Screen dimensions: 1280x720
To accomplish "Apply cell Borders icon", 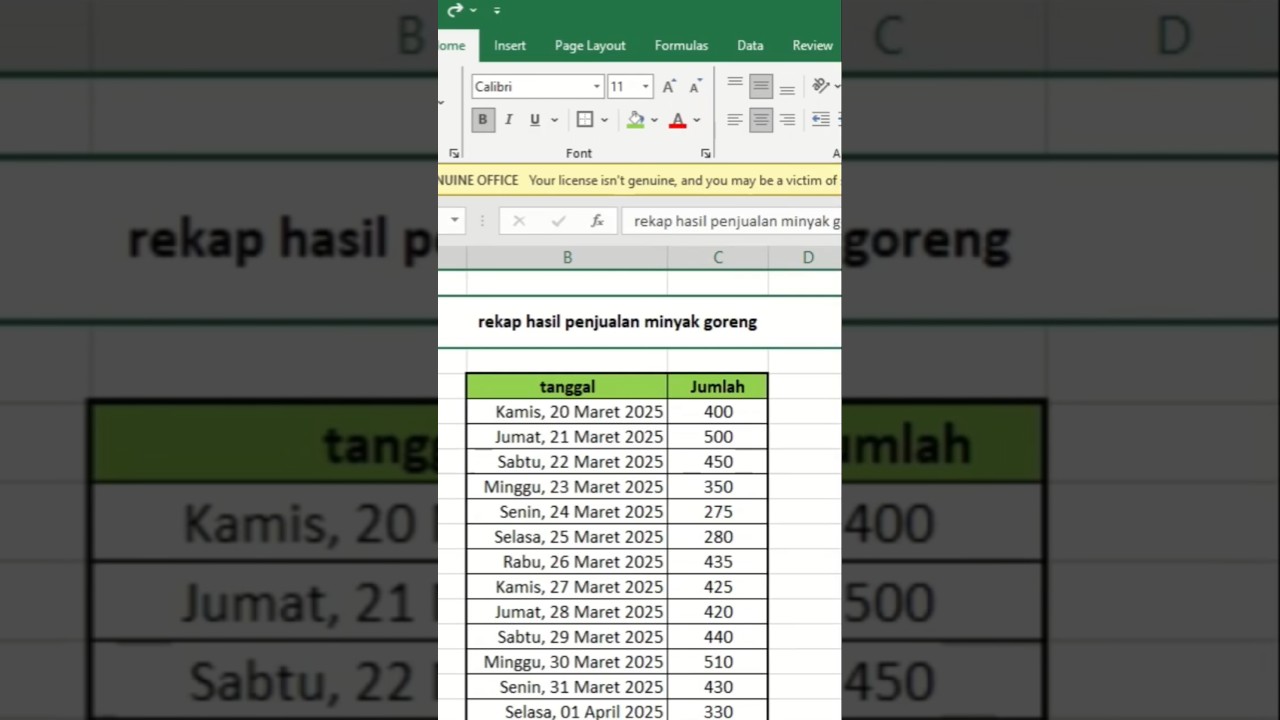I will pos(585,120).
